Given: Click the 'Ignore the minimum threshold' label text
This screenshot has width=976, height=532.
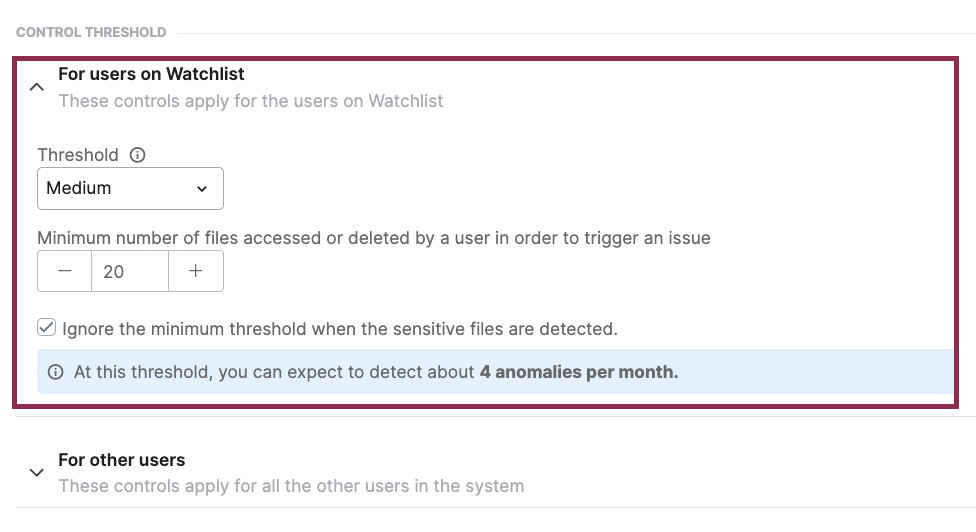Looking at the screenshot, I should pos(340,328).
